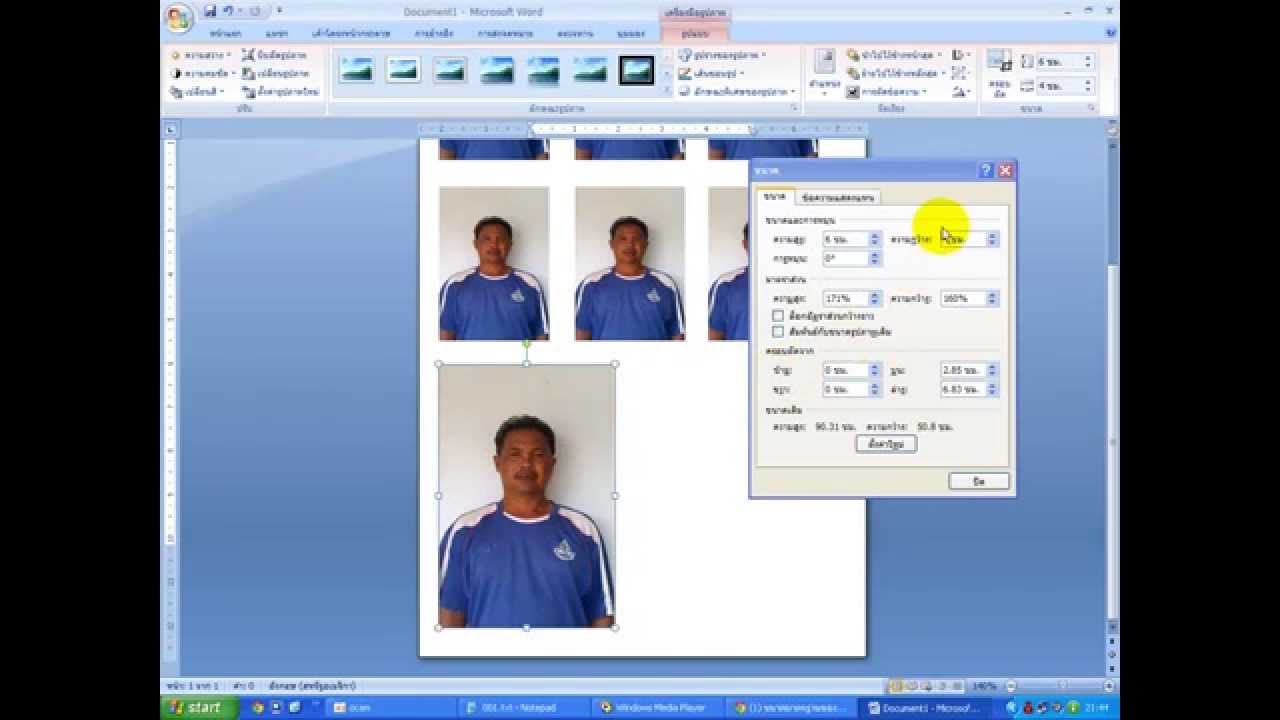This screenshot has height=720, width=1280.
Task: Open the Recolor dropdown in the Adjust group
Action: (x=198, y=91)
